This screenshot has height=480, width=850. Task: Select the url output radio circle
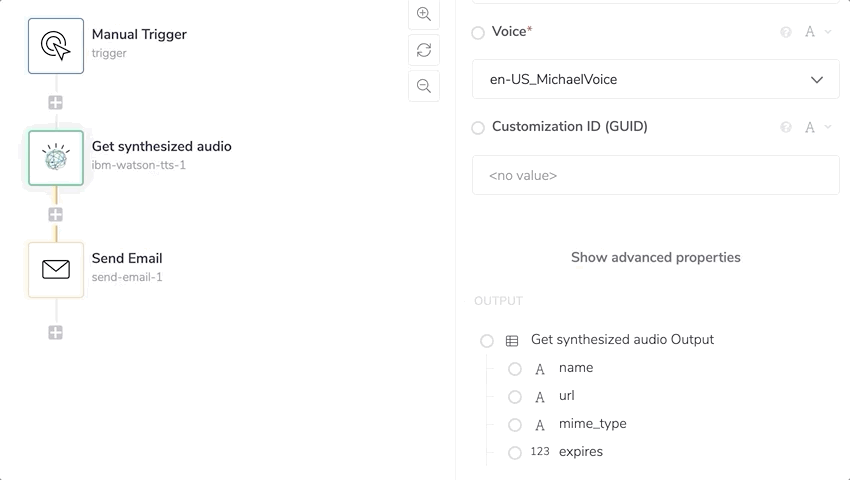point(515,397)
